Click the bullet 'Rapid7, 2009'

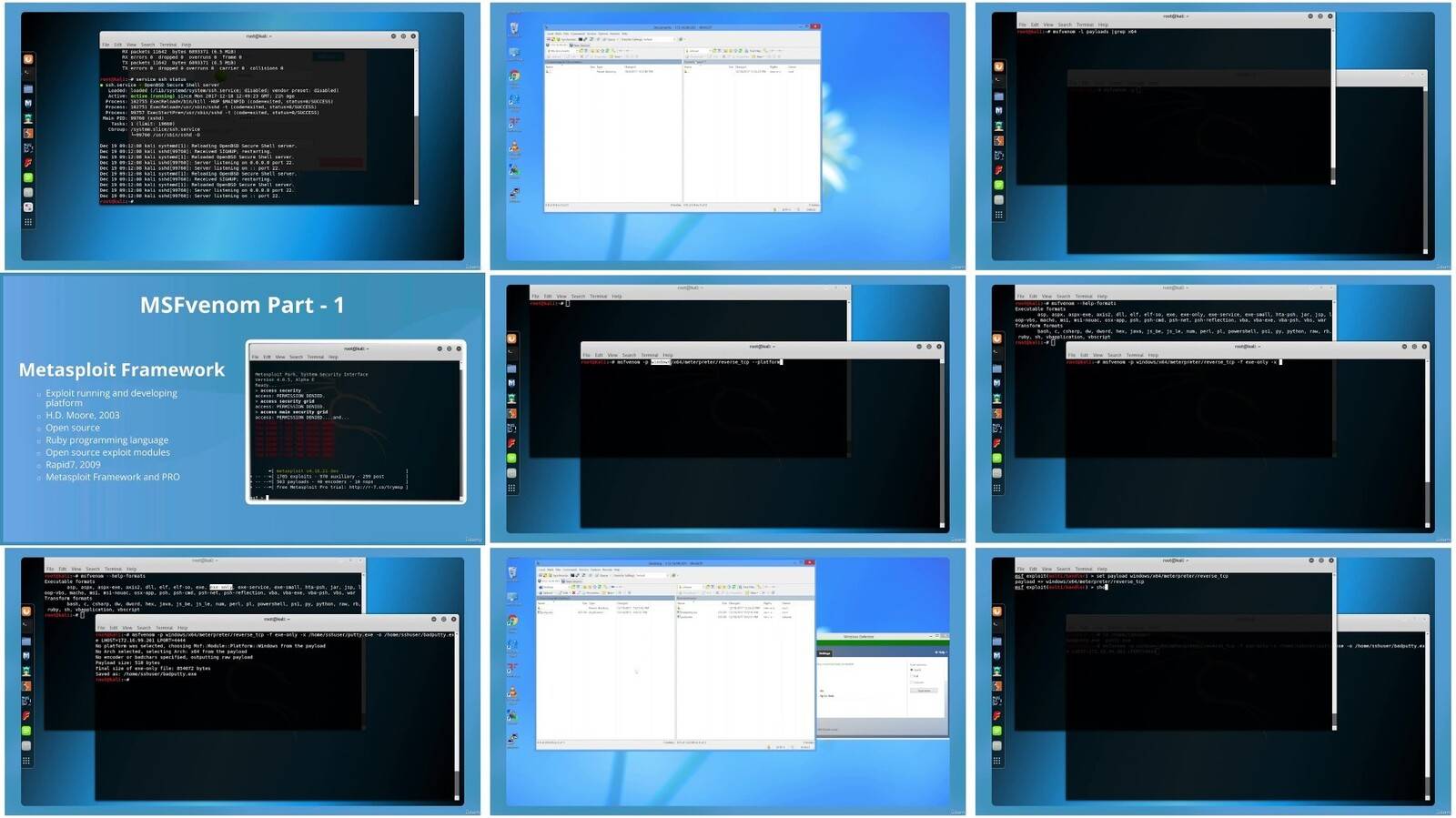pyautogui.click(x=73, y=464)
